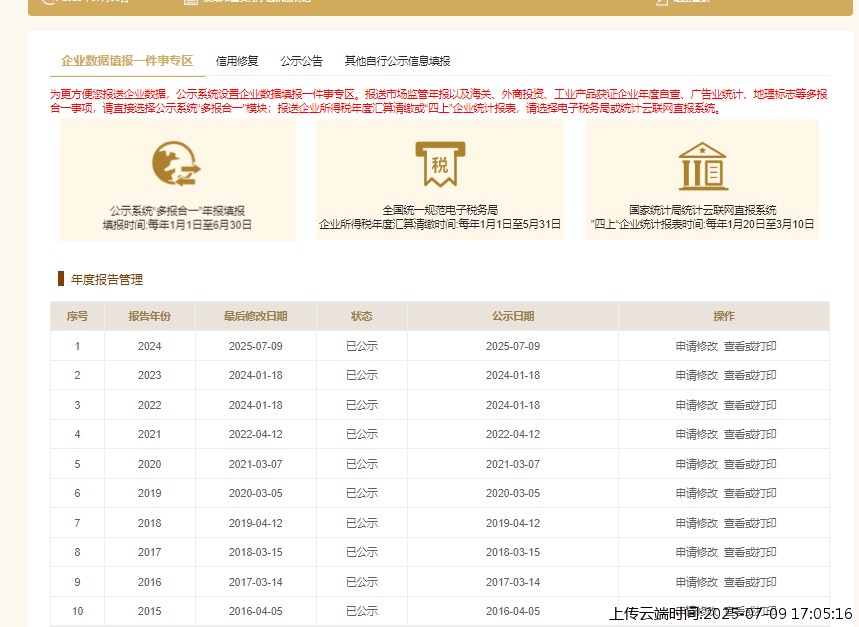This screenshot has width=859, height=627.
Task: Open 国家统计局统计云联网直报系统 card text
Action: 702,210
